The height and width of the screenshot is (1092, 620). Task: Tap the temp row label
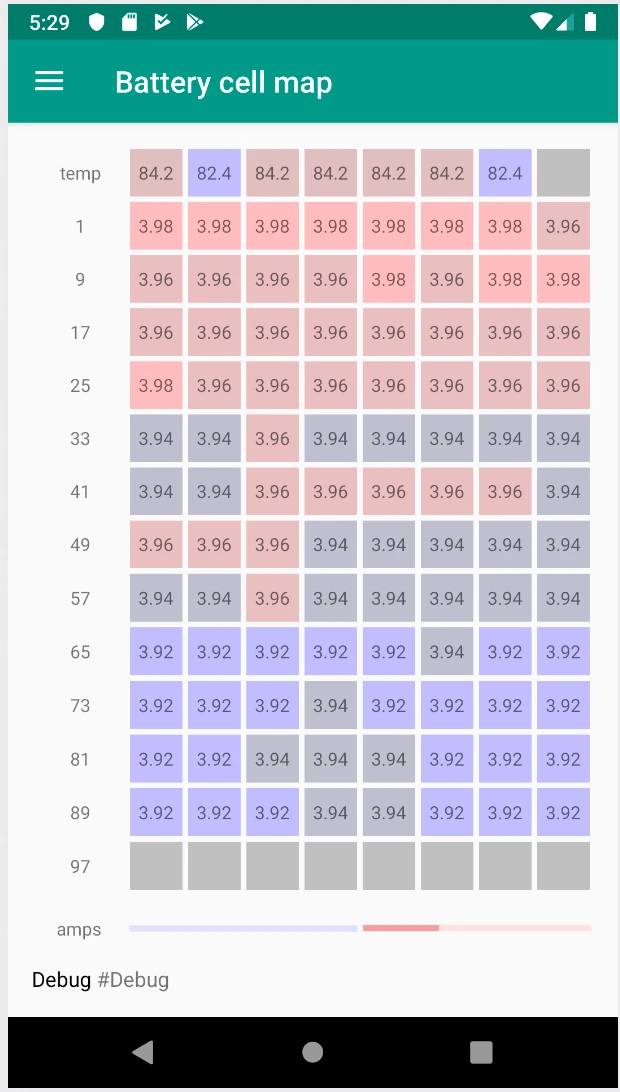(x=80, y=174)
